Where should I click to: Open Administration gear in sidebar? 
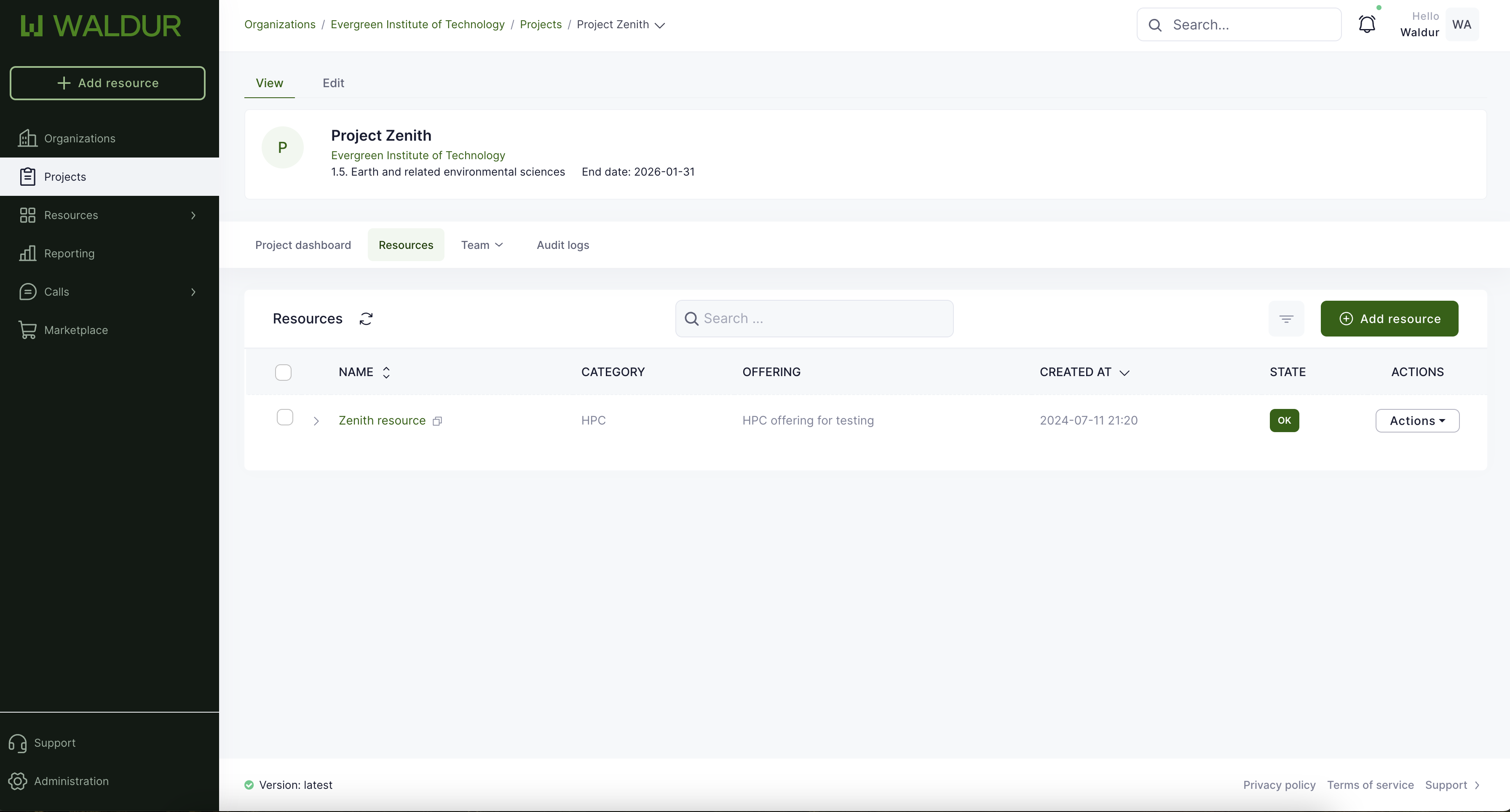click(18, 781)
